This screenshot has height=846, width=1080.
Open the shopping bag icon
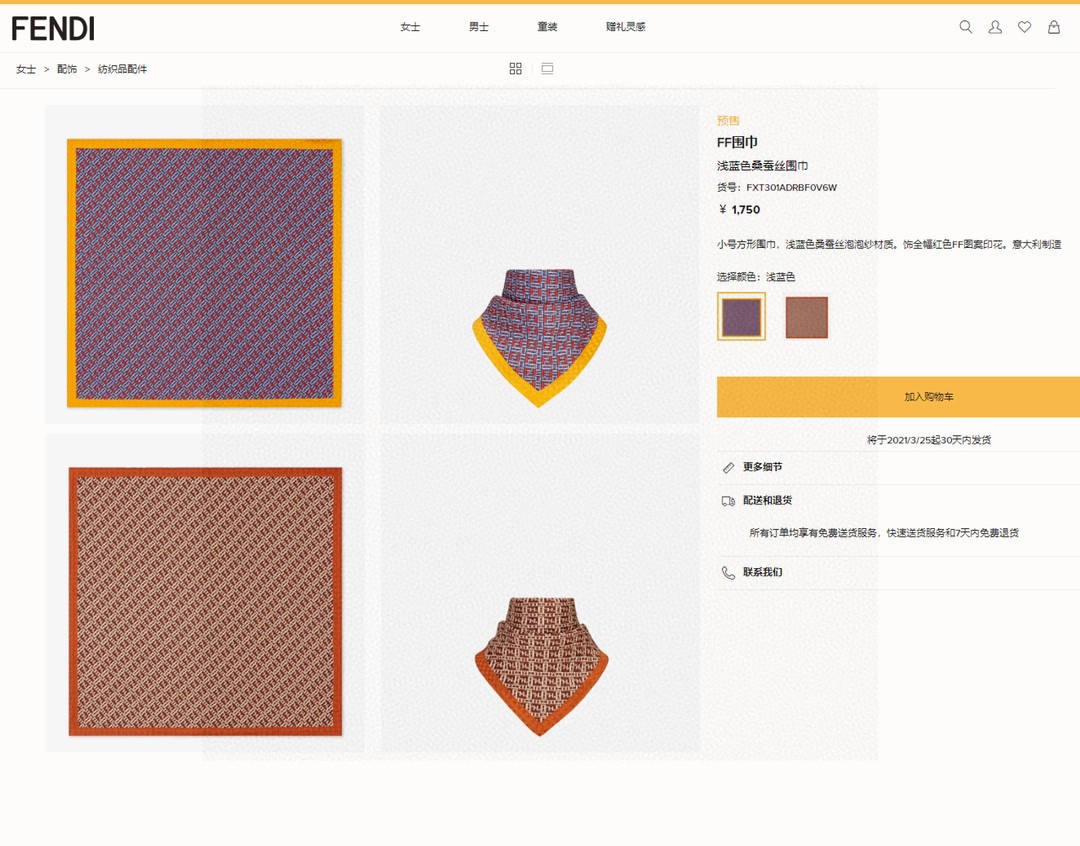point(1053,27)
